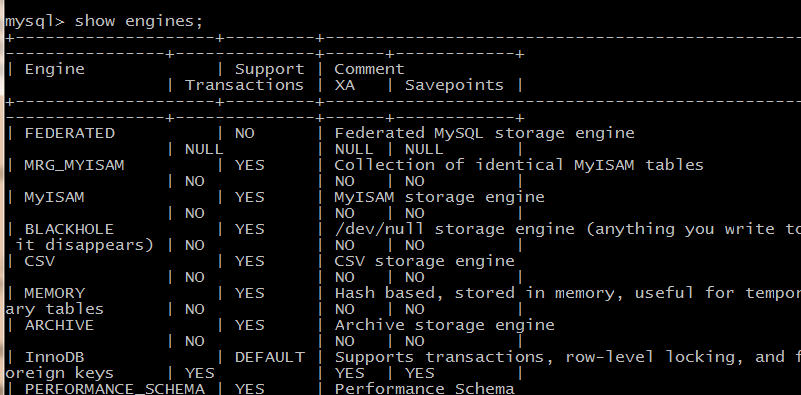Click the Comment column header

click(x=369, y=69)
